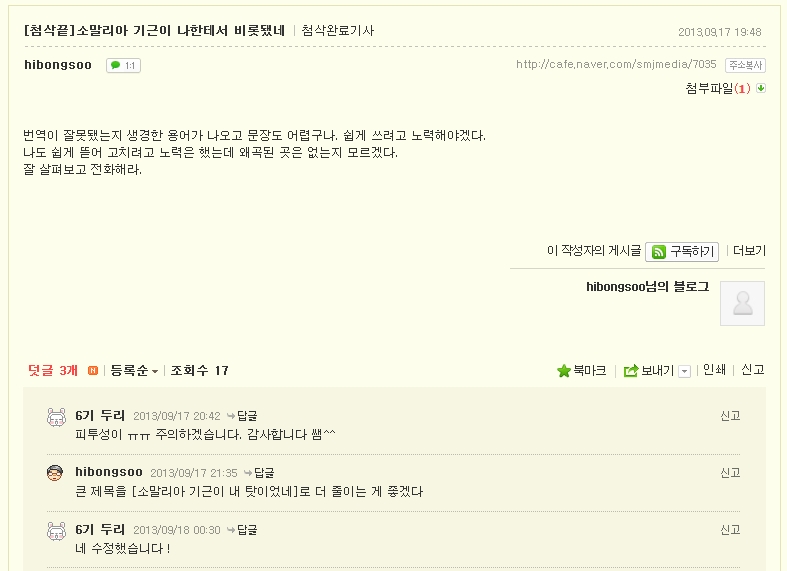The height and width of the screenshot is (571, 787).
Task: Click the first 6기 두리 comment avatar
Action: click(56, 417)
